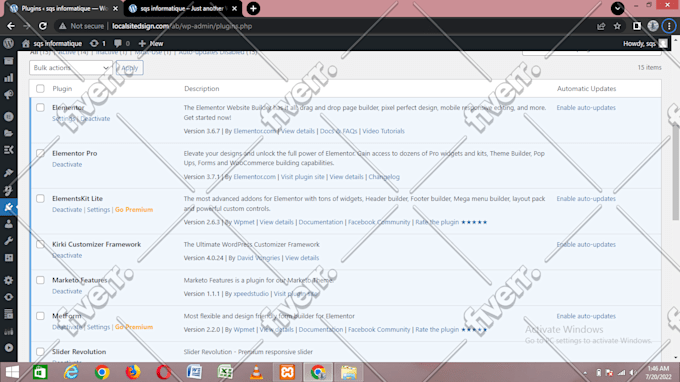Open the Marketing megaphone sidebar icon
The image size is (680, 382).
pyautogui.click(x=8, y=95)
